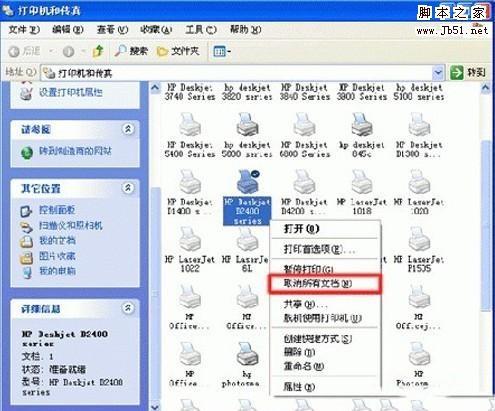Click the forward navigation arrow icon
Screen dimensions: 495x411
[68, 51]
